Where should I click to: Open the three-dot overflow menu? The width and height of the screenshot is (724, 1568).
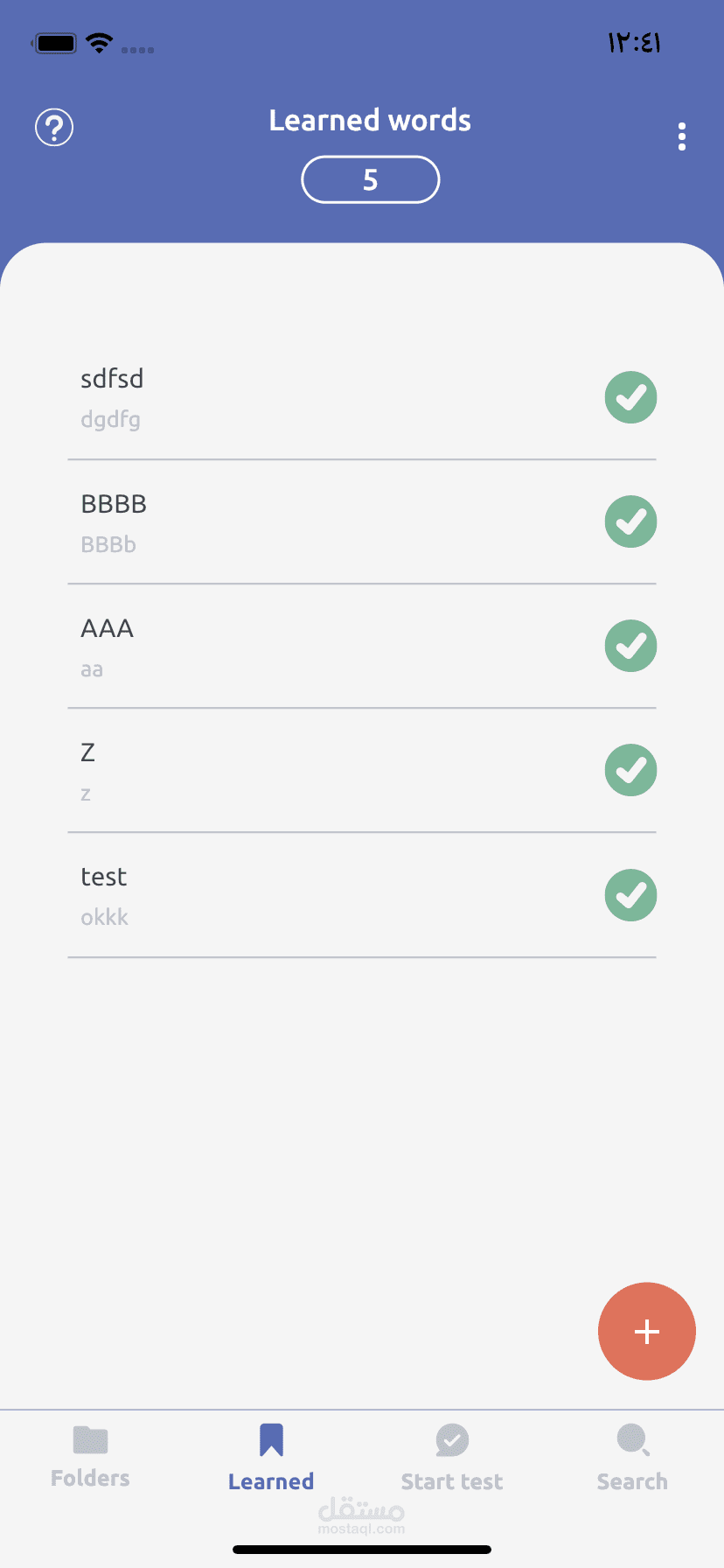681,136
